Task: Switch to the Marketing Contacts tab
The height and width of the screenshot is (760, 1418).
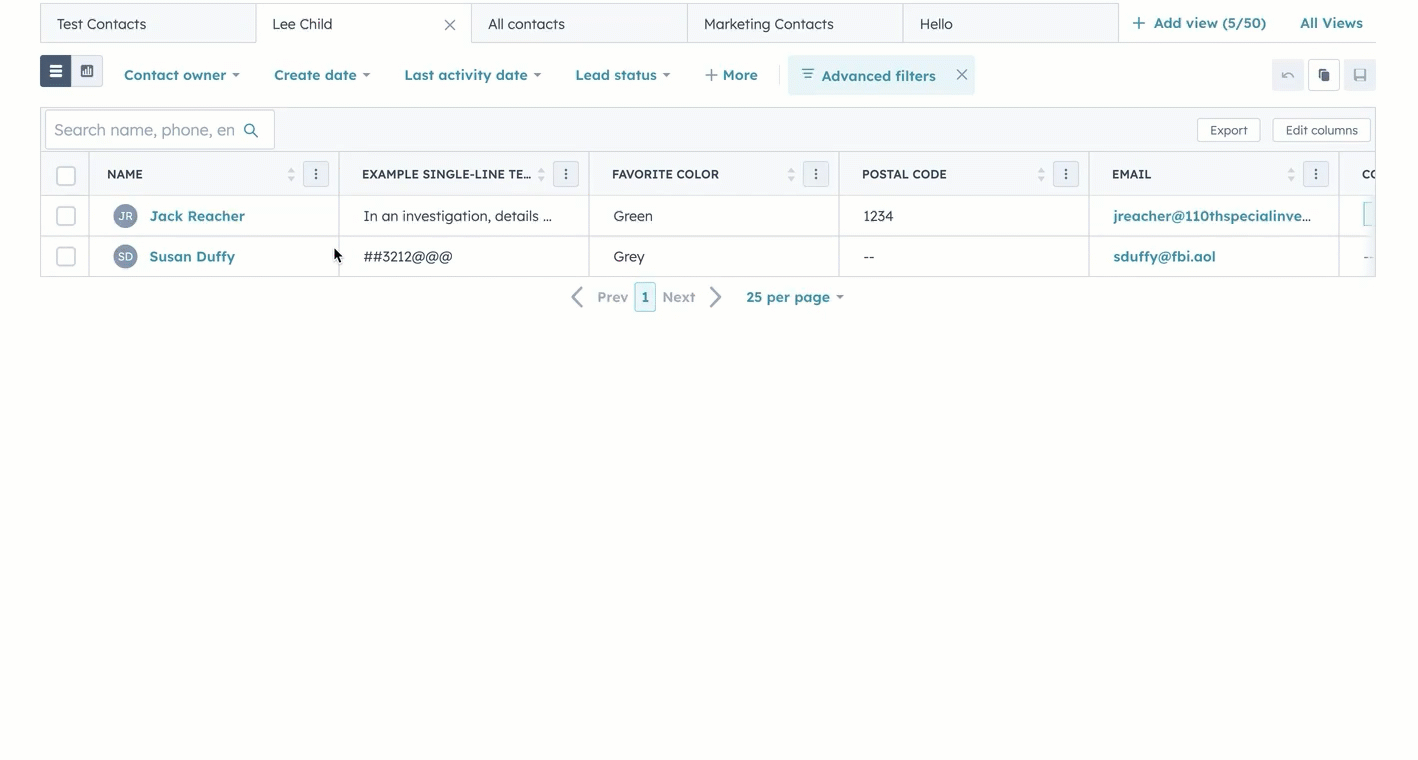Action: [769, 22]
